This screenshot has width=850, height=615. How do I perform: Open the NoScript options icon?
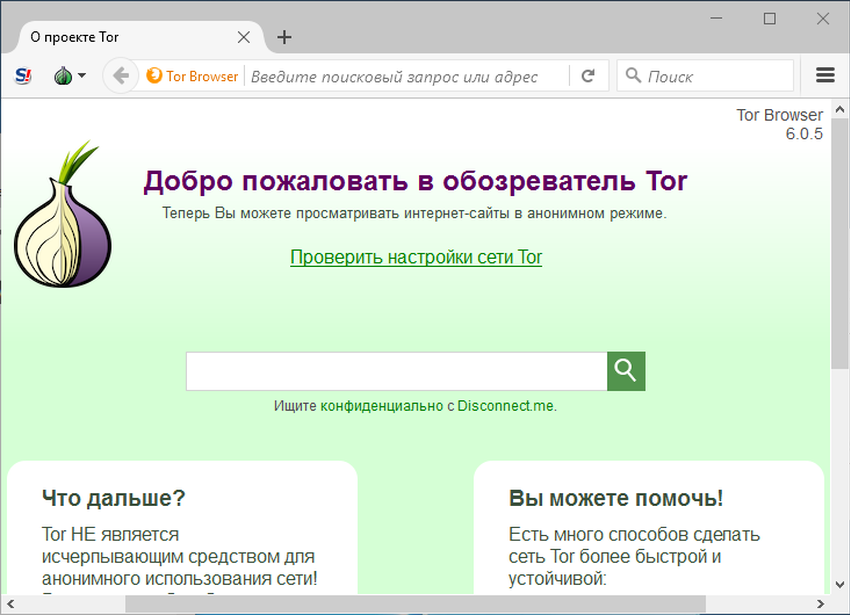tap(22, 75)
